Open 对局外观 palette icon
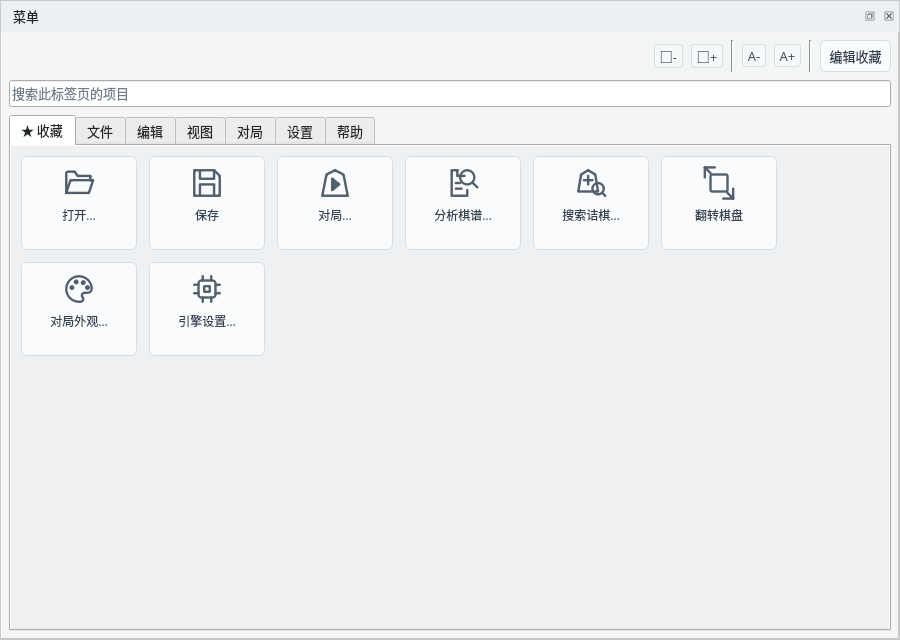900x640 pixels. coord(79,309)
